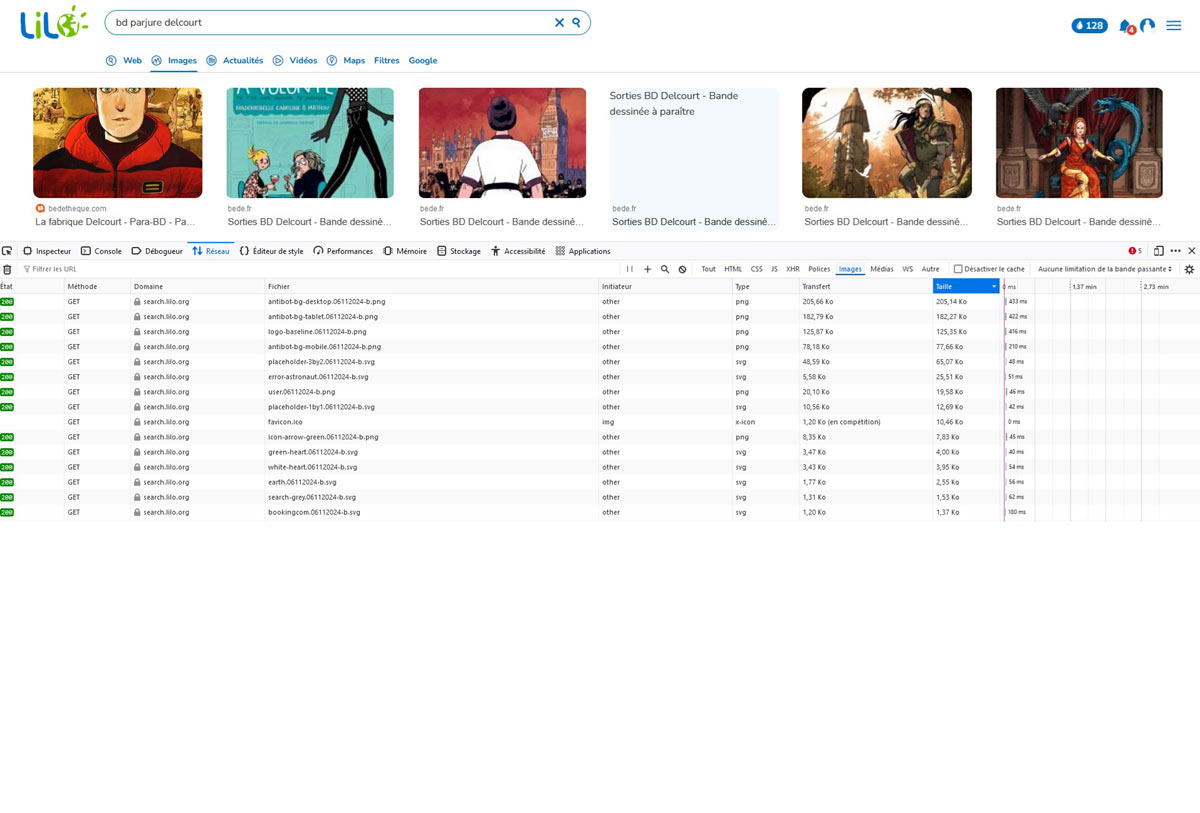Screen dimensions: 1200x813
Task: Open bandwidth throttling dropdown
Action: tap(1105, 269)
